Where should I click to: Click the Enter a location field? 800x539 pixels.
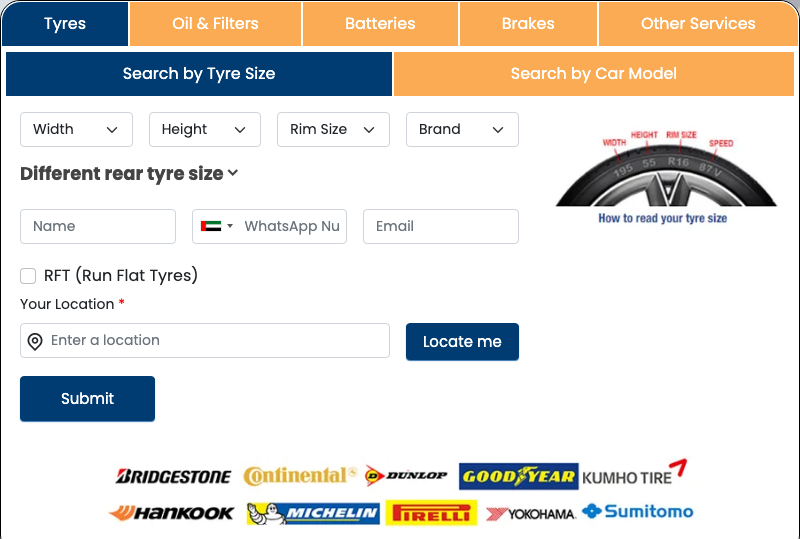coord(205,340)
